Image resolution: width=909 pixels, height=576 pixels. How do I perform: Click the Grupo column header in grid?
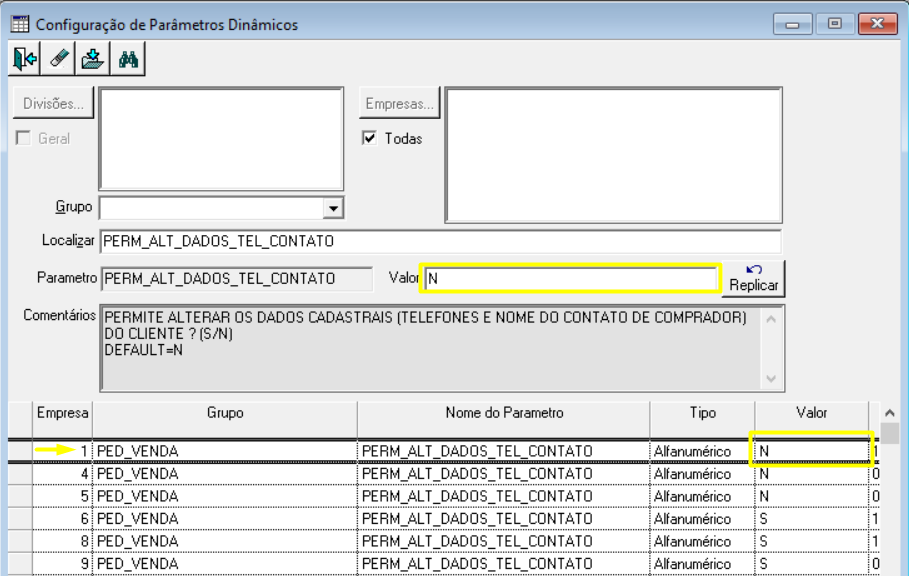tap(225, 419)
